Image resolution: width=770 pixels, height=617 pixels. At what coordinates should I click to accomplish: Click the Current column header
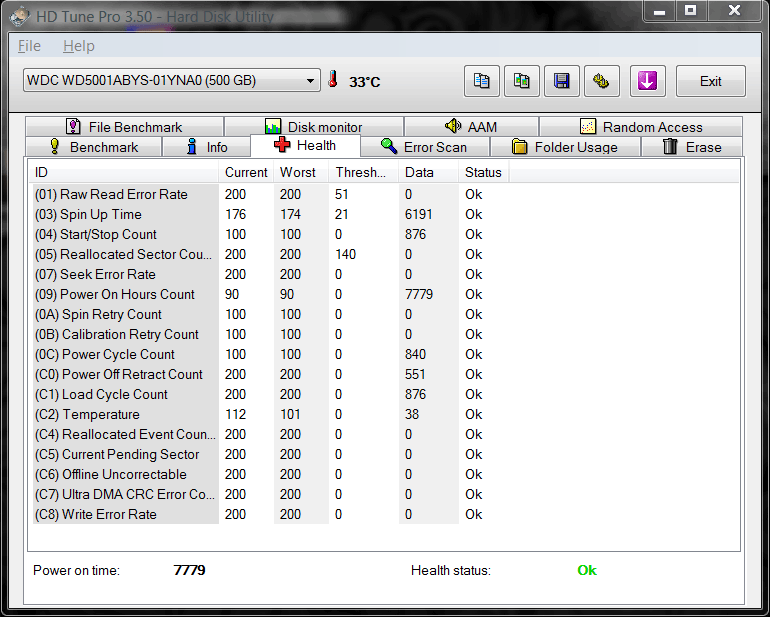(x=246, y=172)
